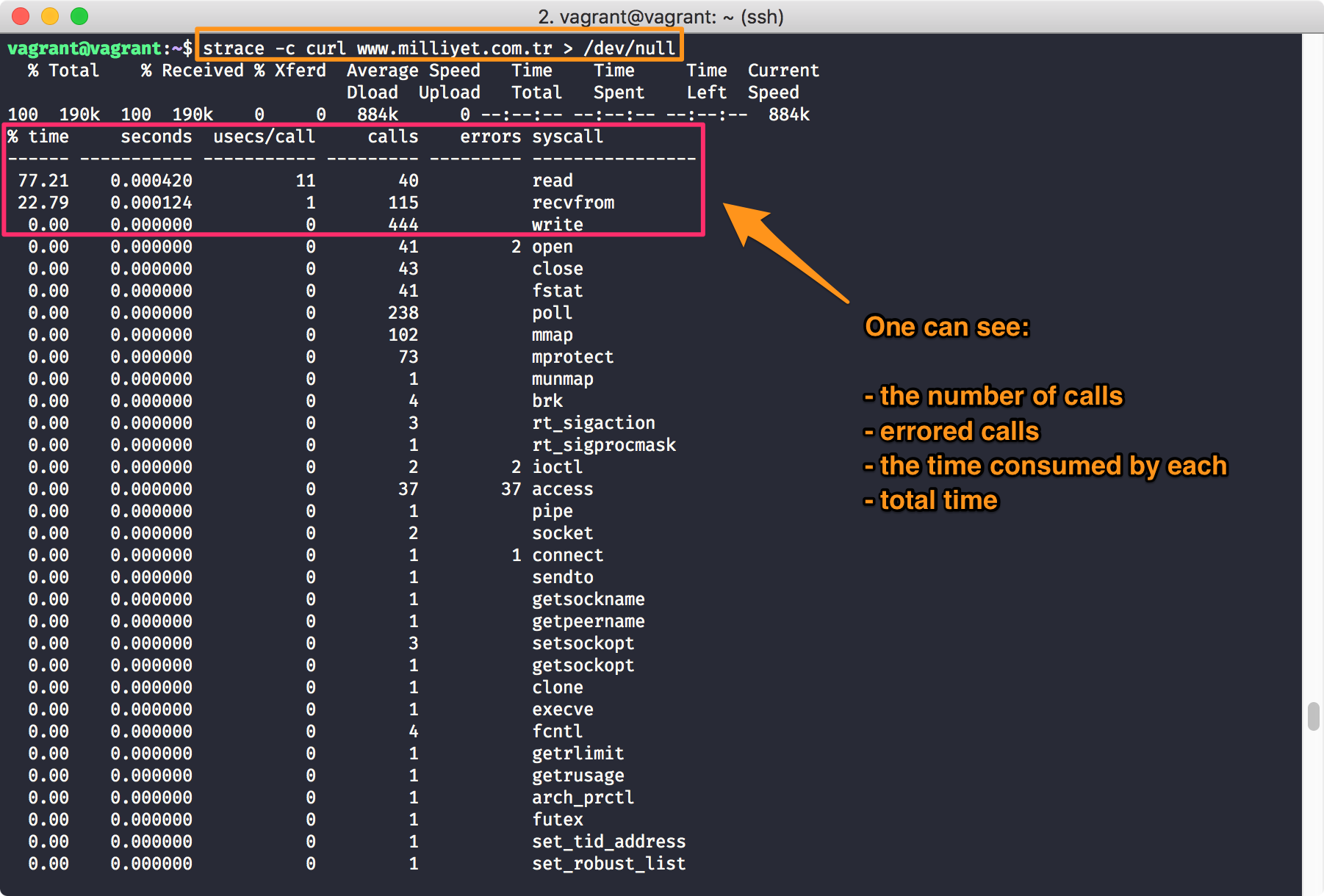Click '/dev/null' in the command line
This screenshot has width=1324, height=896.
coord(630,48)
